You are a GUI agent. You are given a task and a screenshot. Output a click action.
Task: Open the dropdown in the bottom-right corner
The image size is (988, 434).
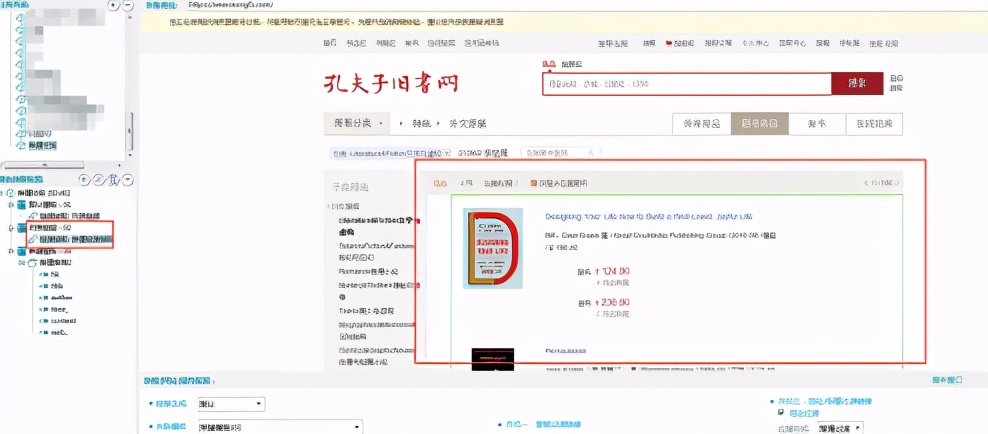(x=840, y=428)
